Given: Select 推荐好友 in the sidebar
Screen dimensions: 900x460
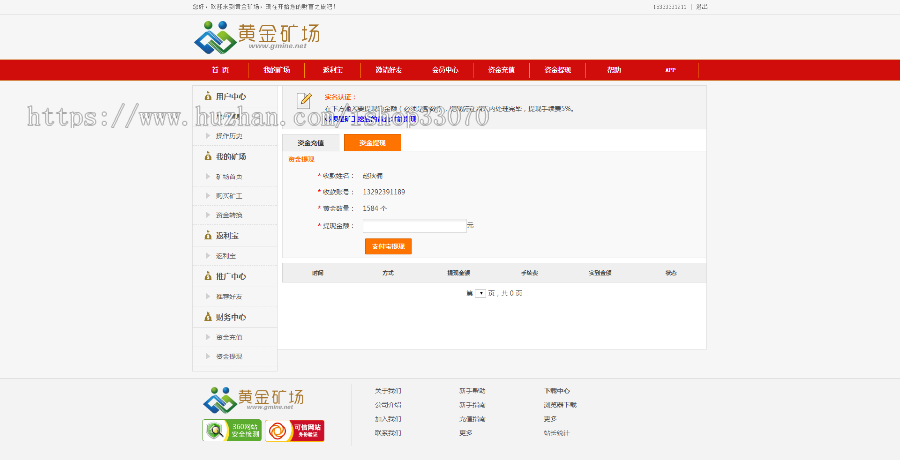Looking at the screenshot, I should point(229,296).
